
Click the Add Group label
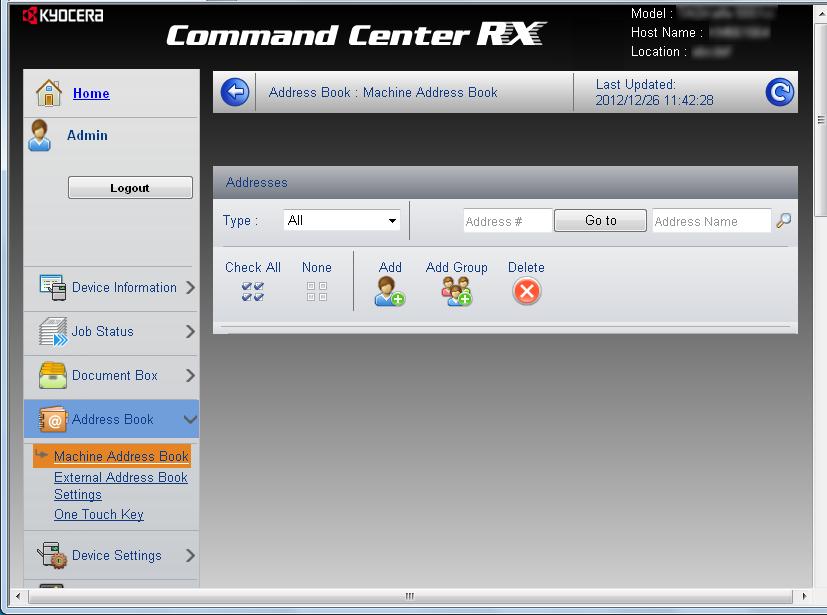click(x=456, y=267)
